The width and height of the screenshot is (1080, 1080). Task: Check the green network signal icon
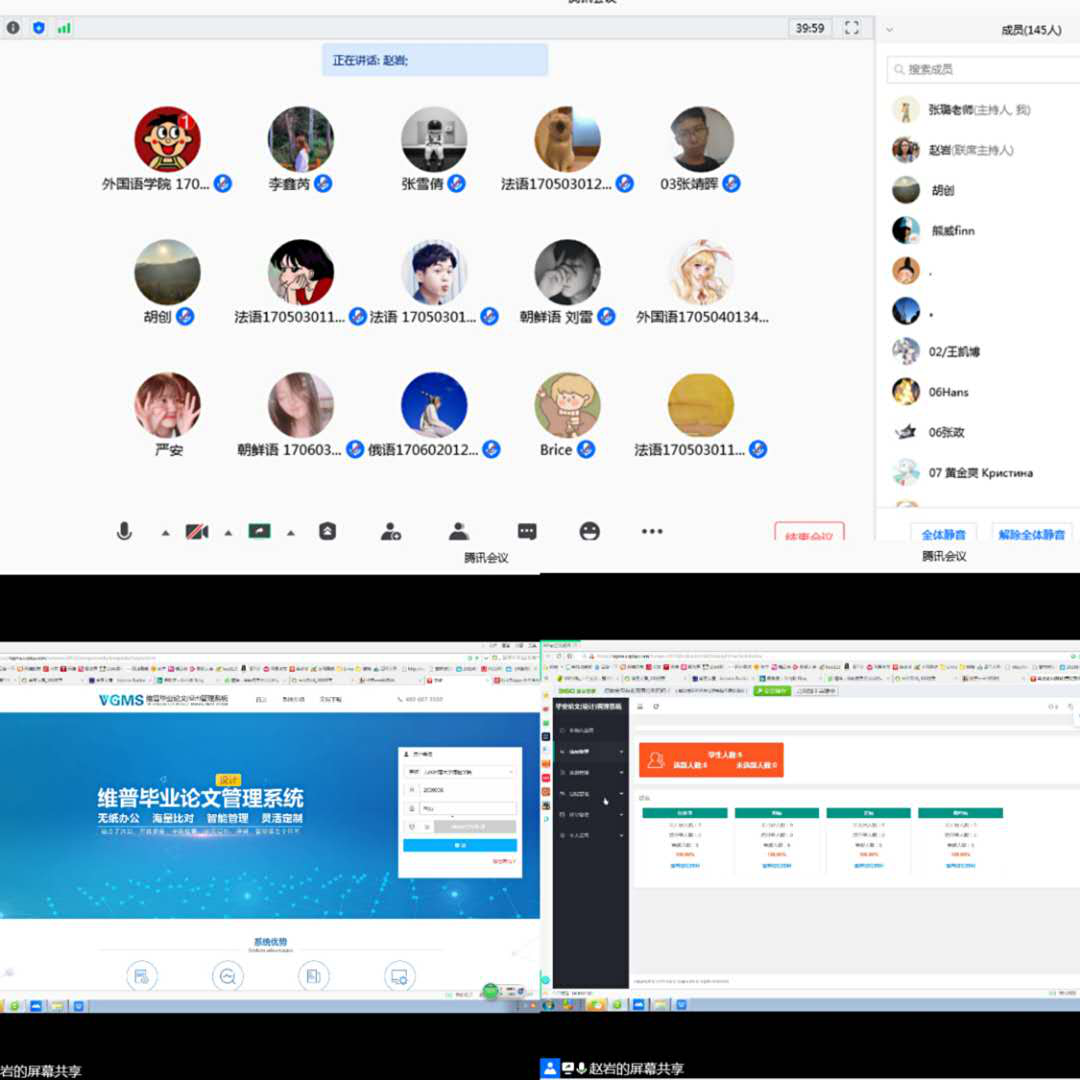tap(64, 28)
